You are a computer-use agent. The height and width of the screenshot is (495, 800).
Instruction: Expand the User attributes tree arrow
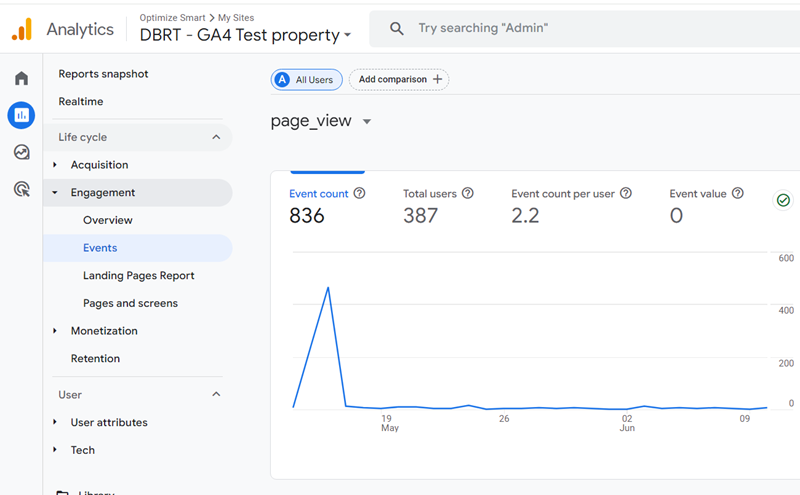pyautogui.click(x=55, y=422)
